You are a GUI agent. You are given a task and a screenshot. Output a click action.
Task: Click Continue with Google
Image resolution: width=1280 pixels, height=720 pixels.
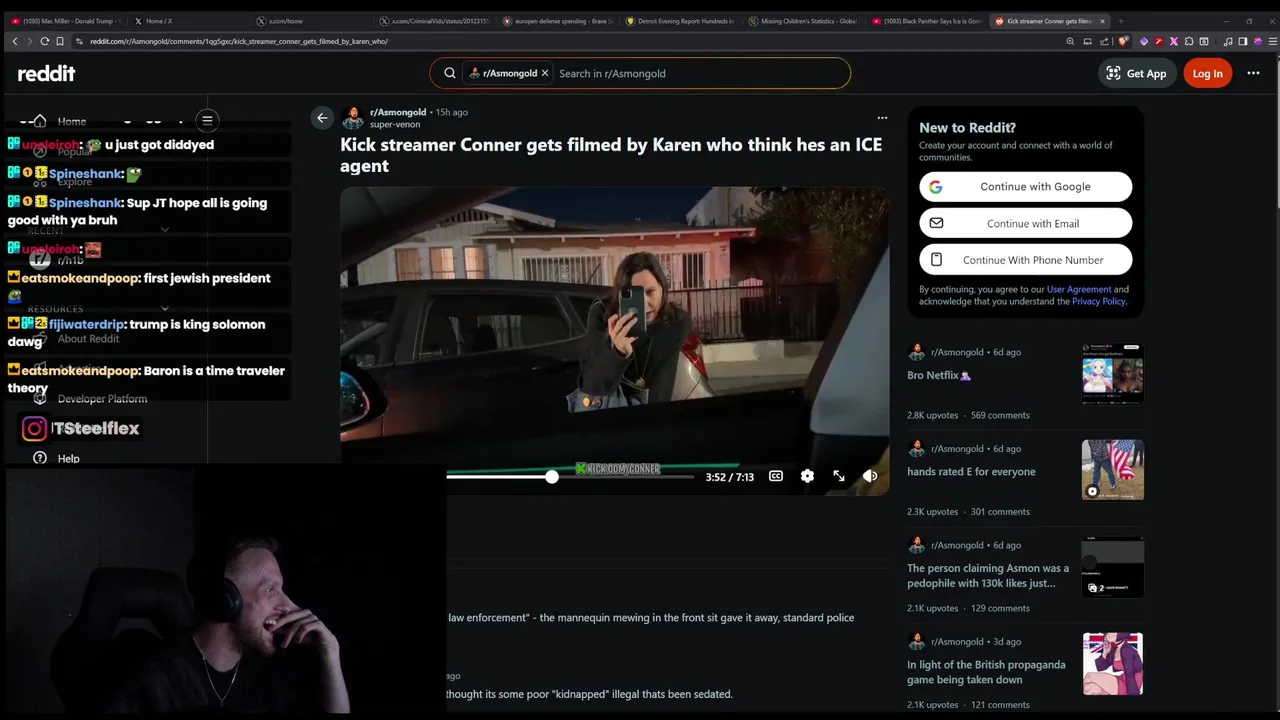coord(1026,187)
